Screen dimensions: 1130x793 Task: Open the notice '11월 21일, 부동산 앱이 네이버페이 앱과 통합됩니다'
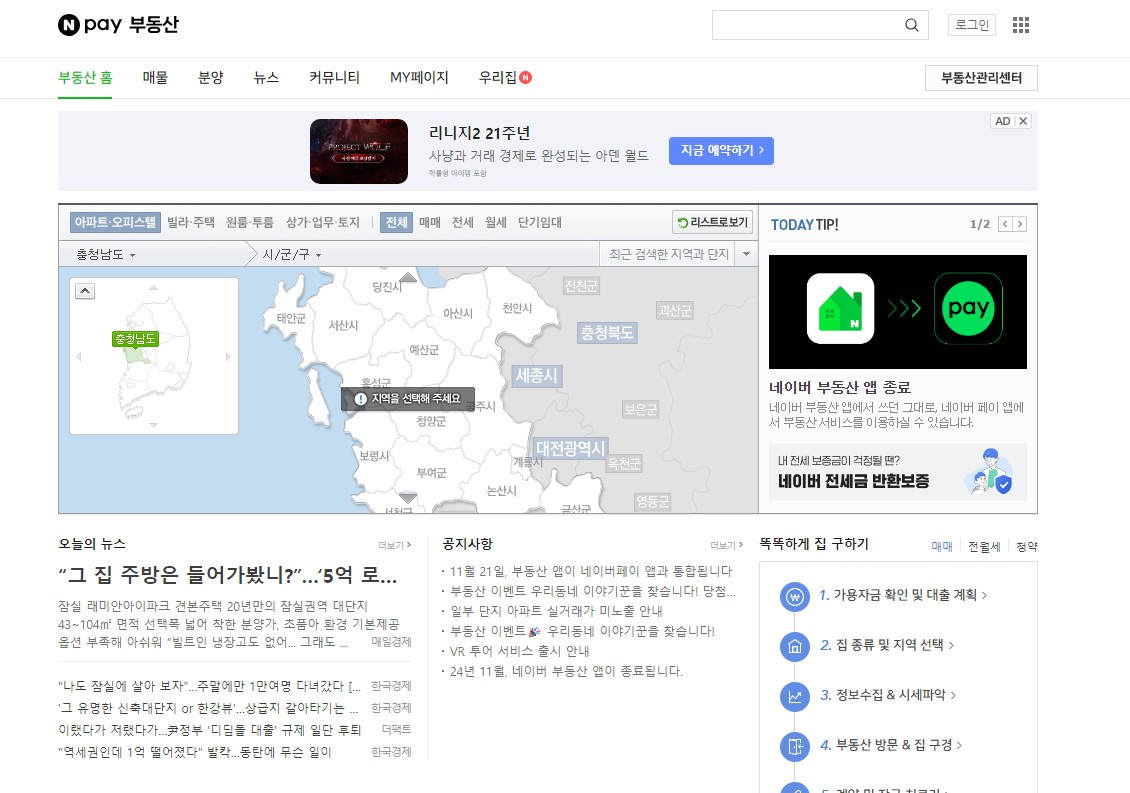click(591, 571)
